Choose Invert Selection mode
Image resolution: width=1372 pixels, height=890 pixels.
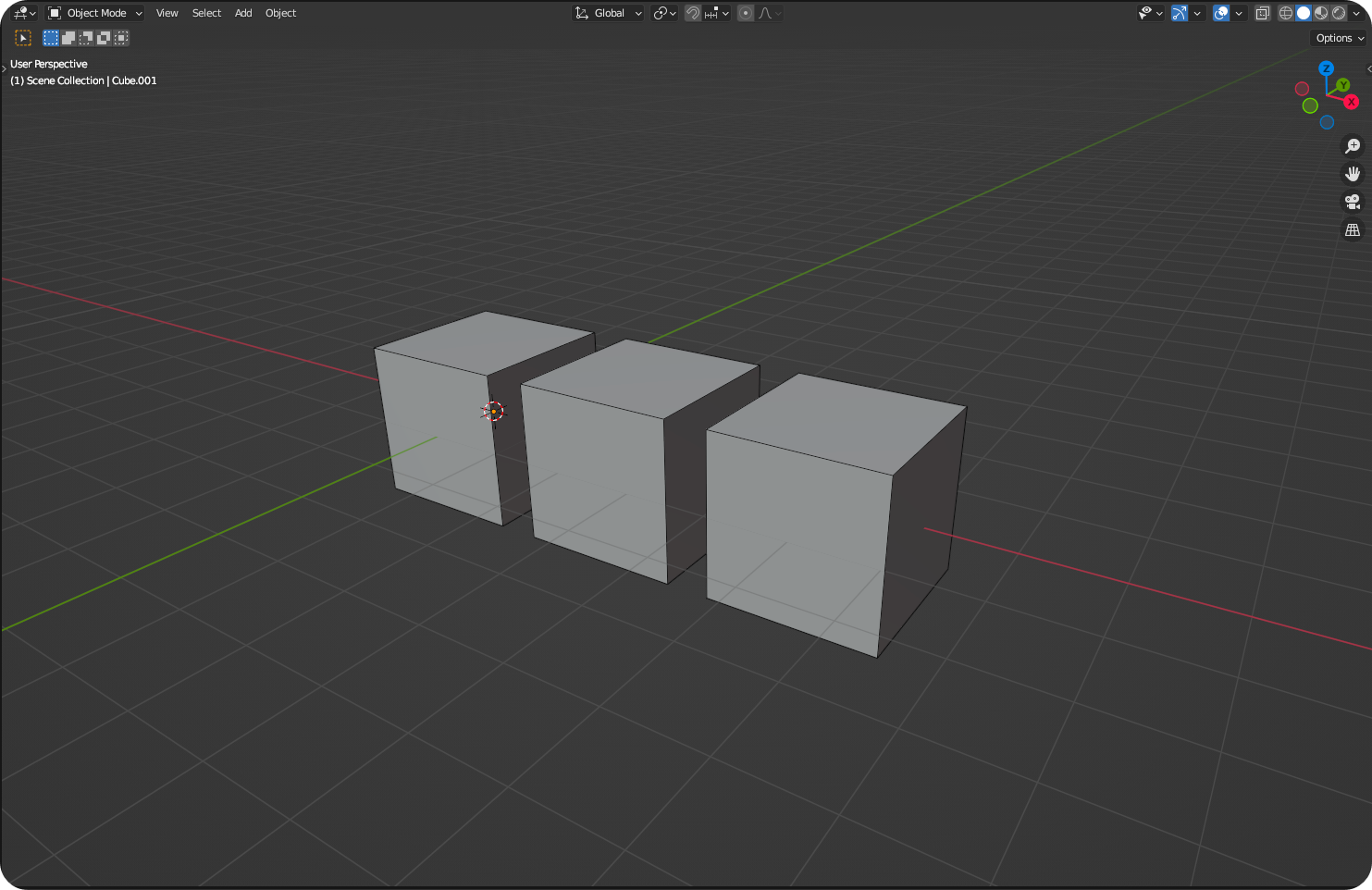pyautogui.click(x=104, y=38)
